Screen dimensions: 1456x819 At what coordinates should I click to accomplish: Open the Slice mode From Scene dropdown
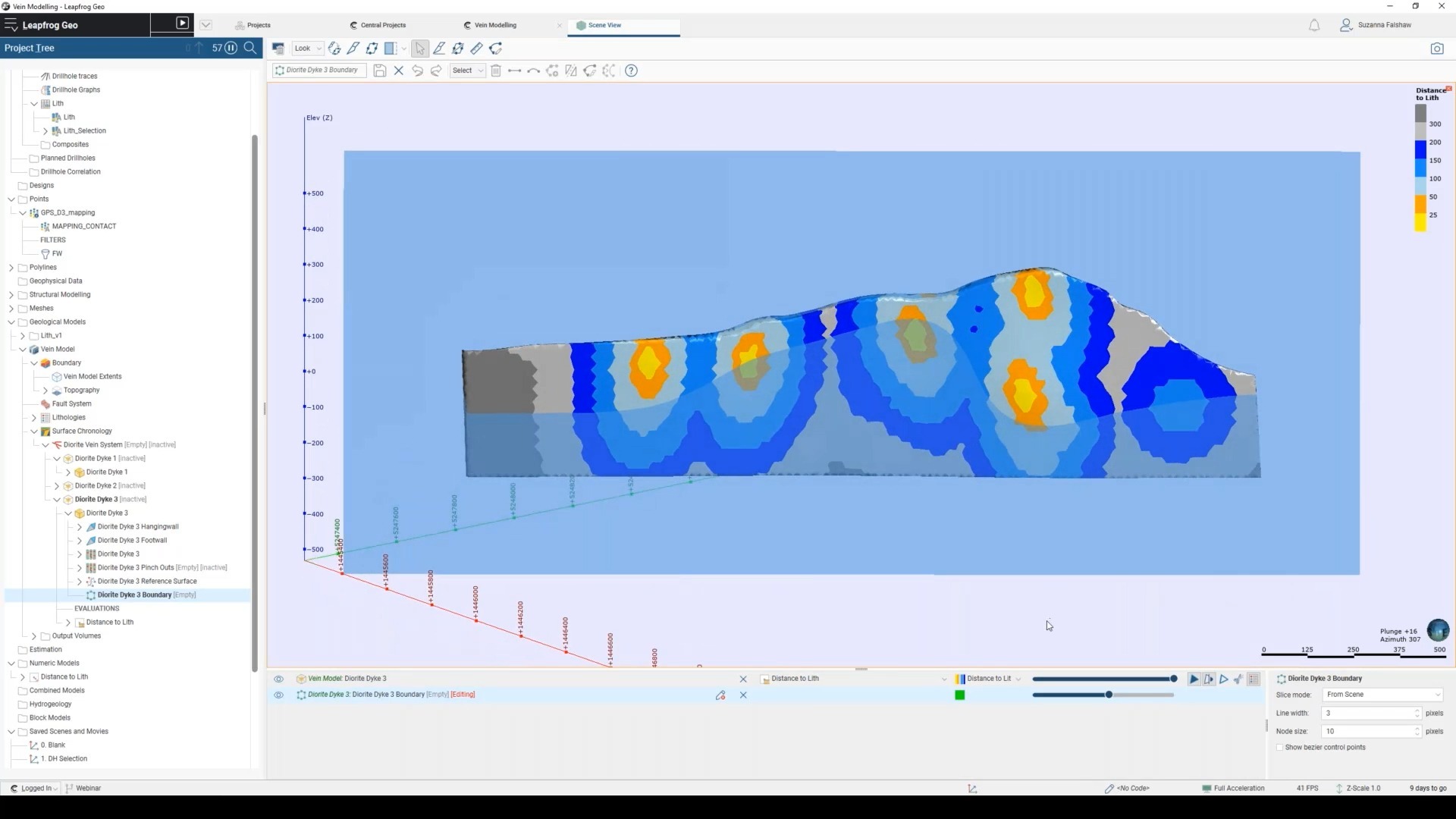[x=1382, y=695]
